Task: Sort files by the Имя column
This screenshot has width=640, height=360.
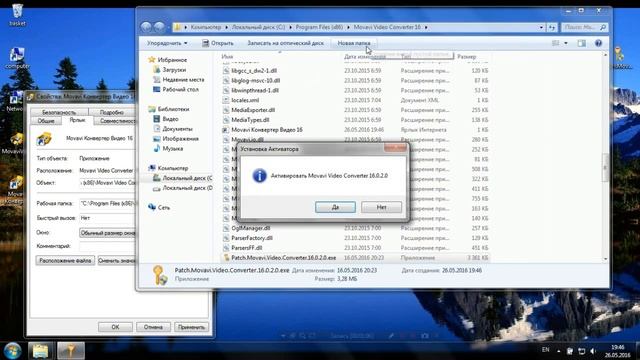Action: [x=227, y=57]
